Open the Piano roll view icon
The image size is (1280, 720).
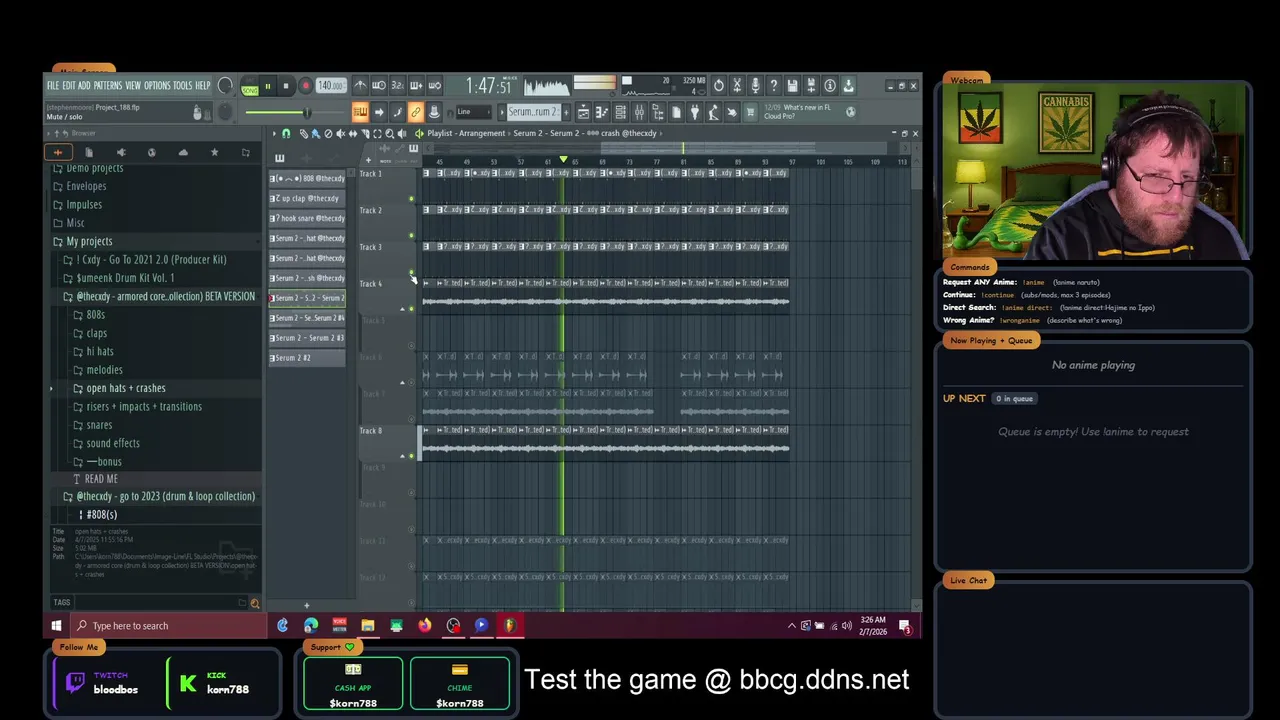coord(601,112)
